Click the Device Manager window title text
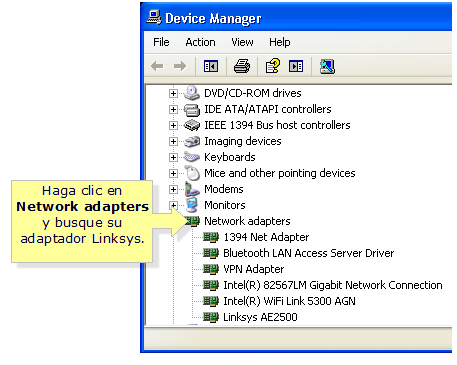The width and height of the screenshot is (457, 365). click(x=213, y=19)
